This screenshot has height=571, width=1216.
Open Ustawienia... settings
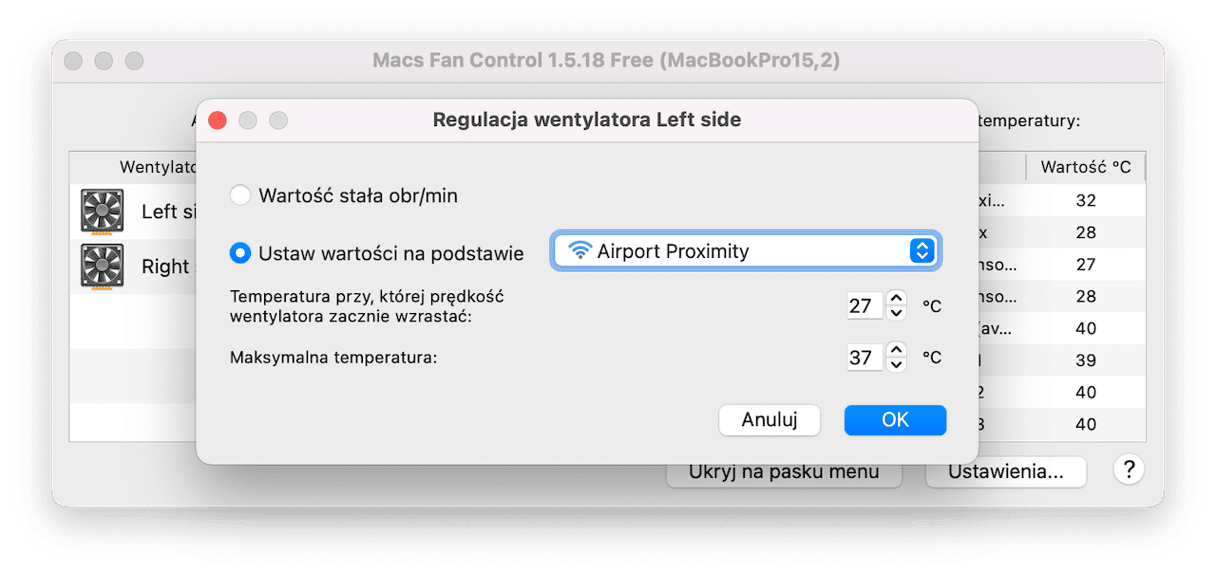point(1005,472)
